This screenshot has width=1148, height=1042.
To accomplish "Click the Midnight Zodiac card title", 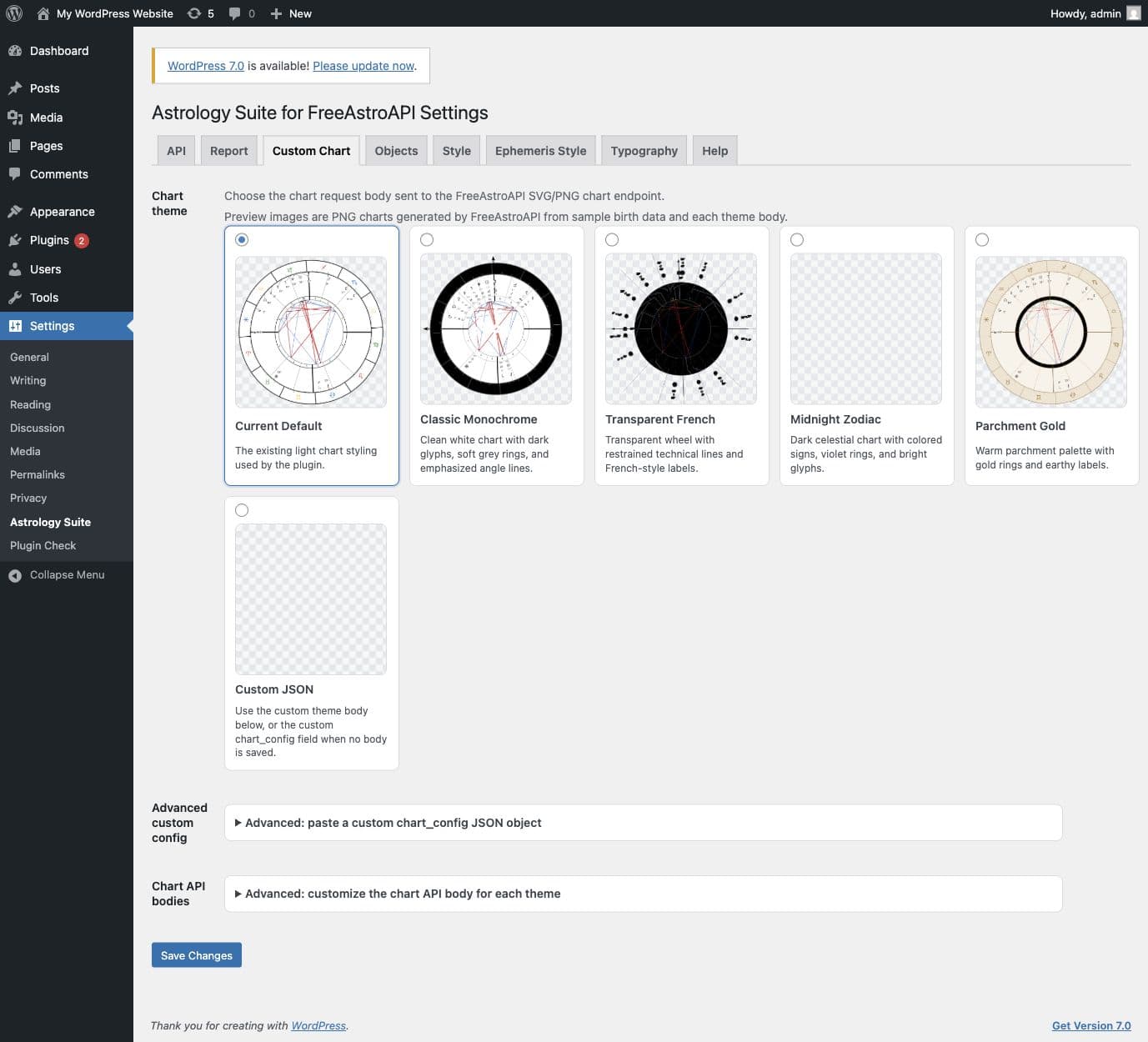I will coord(835,419).
